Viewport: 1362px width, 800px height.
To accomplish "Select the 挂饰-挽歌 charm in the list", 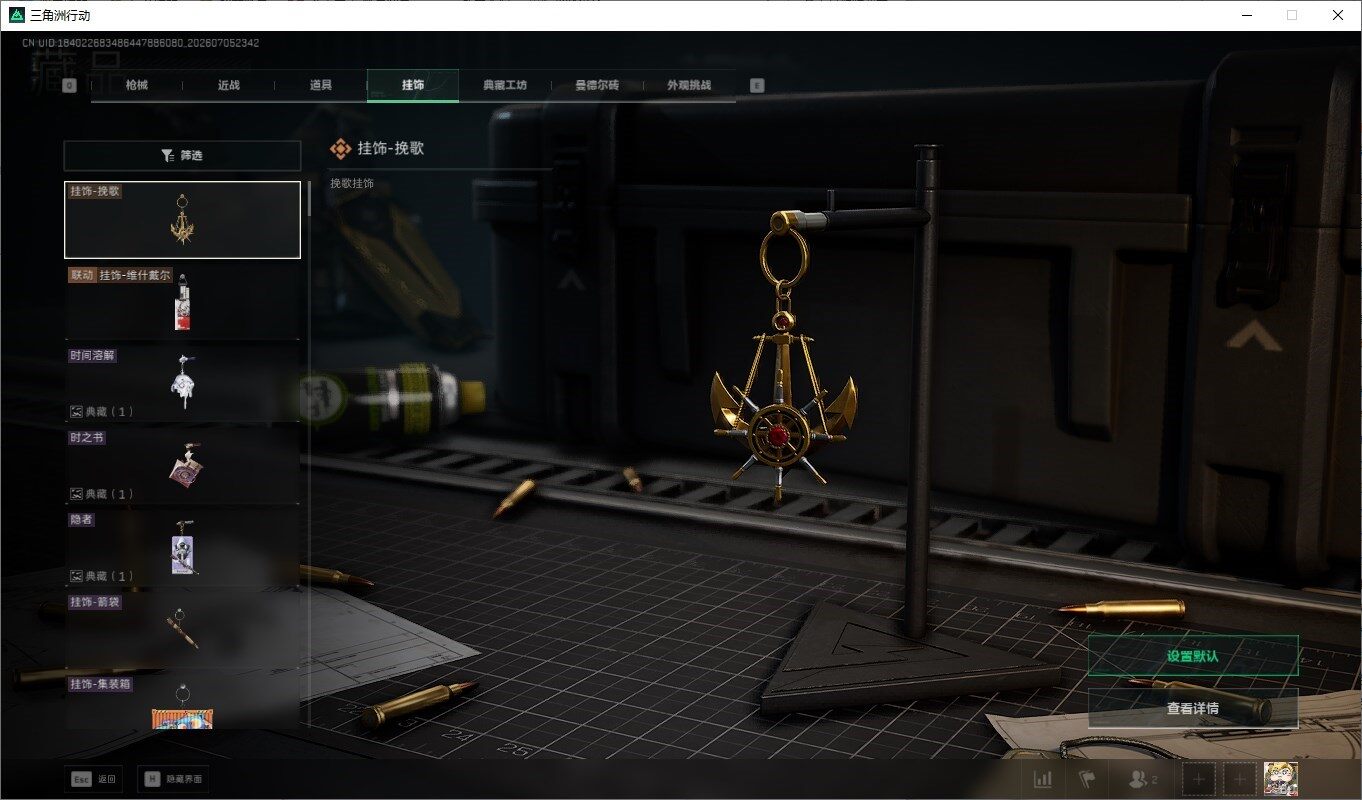I will point(182,220).
